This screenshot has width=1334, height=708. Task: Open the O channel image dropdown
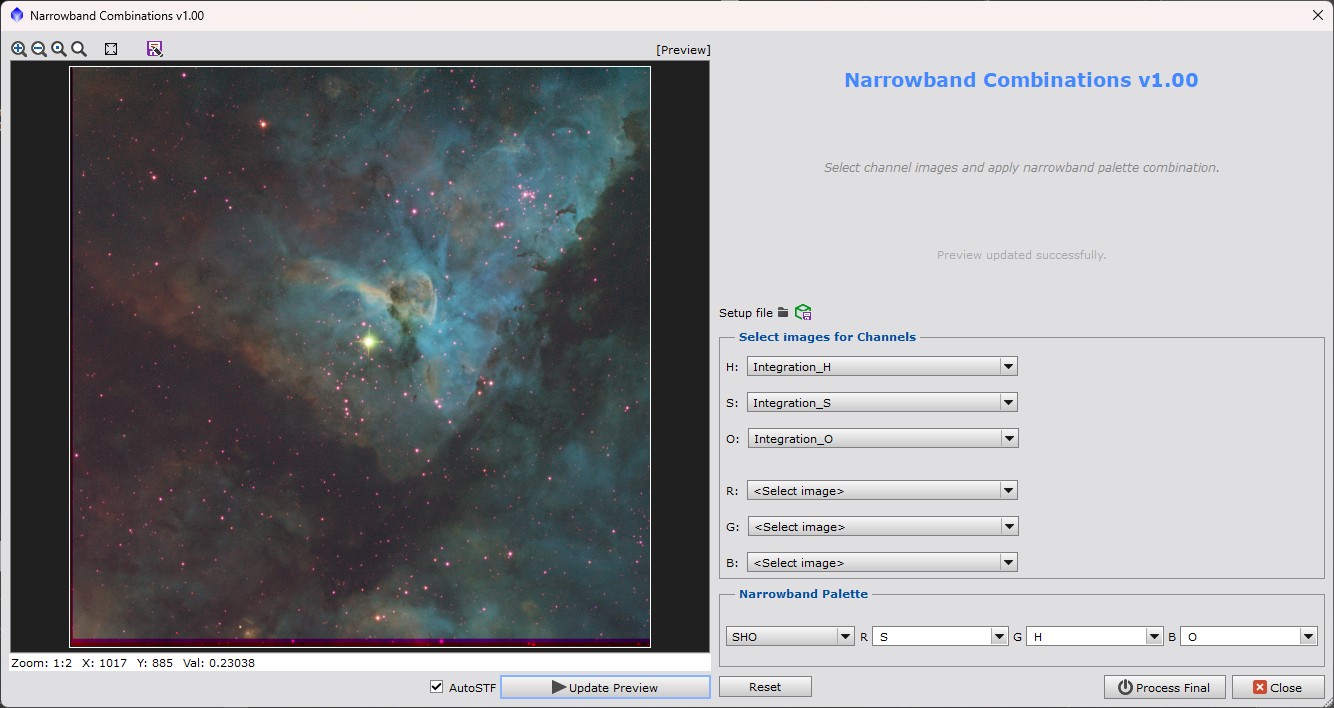click(x=882, y=439)
